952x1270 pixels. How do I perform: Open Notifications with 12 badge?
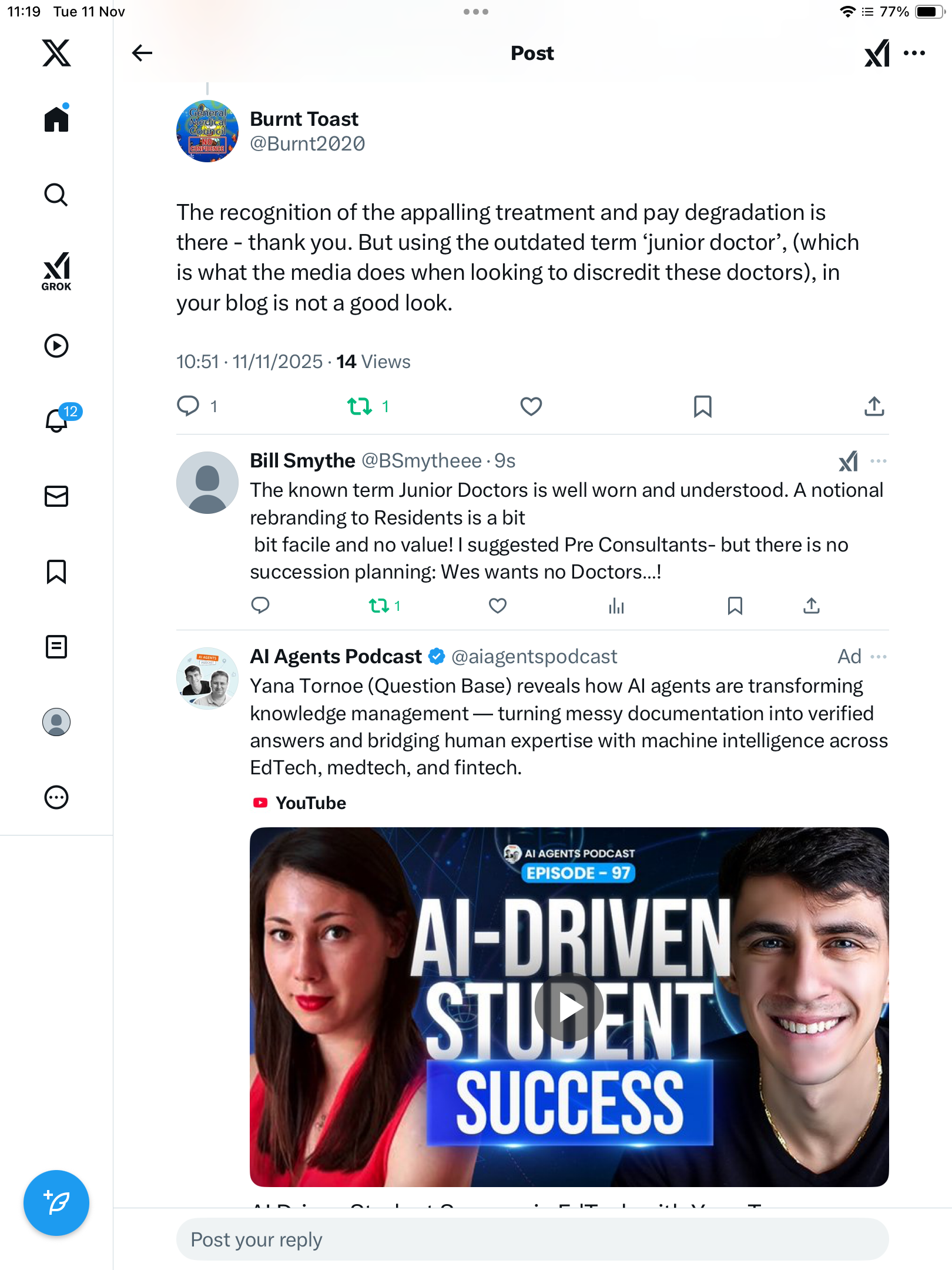(58, 420)
